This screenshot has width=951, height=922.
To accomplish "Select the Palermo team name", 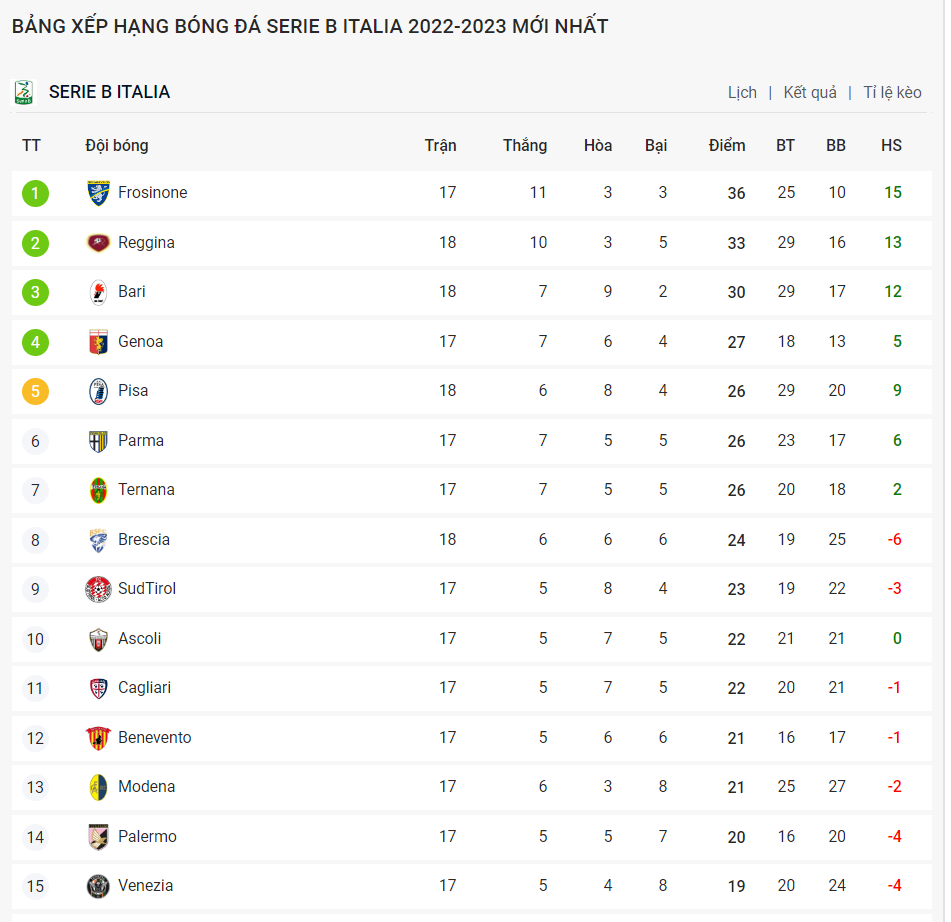I will point(147,836).
